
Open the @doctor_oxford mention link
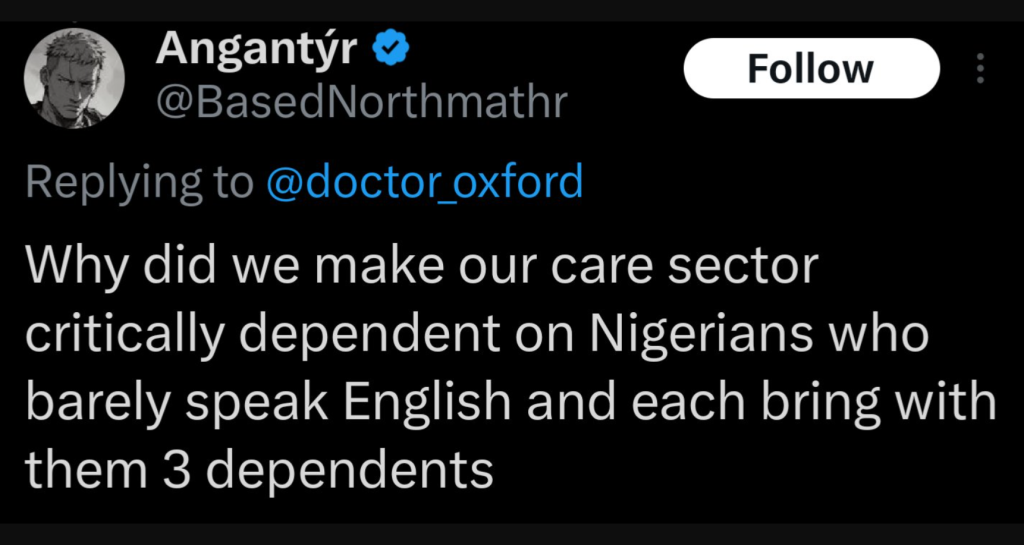[424, 182]
